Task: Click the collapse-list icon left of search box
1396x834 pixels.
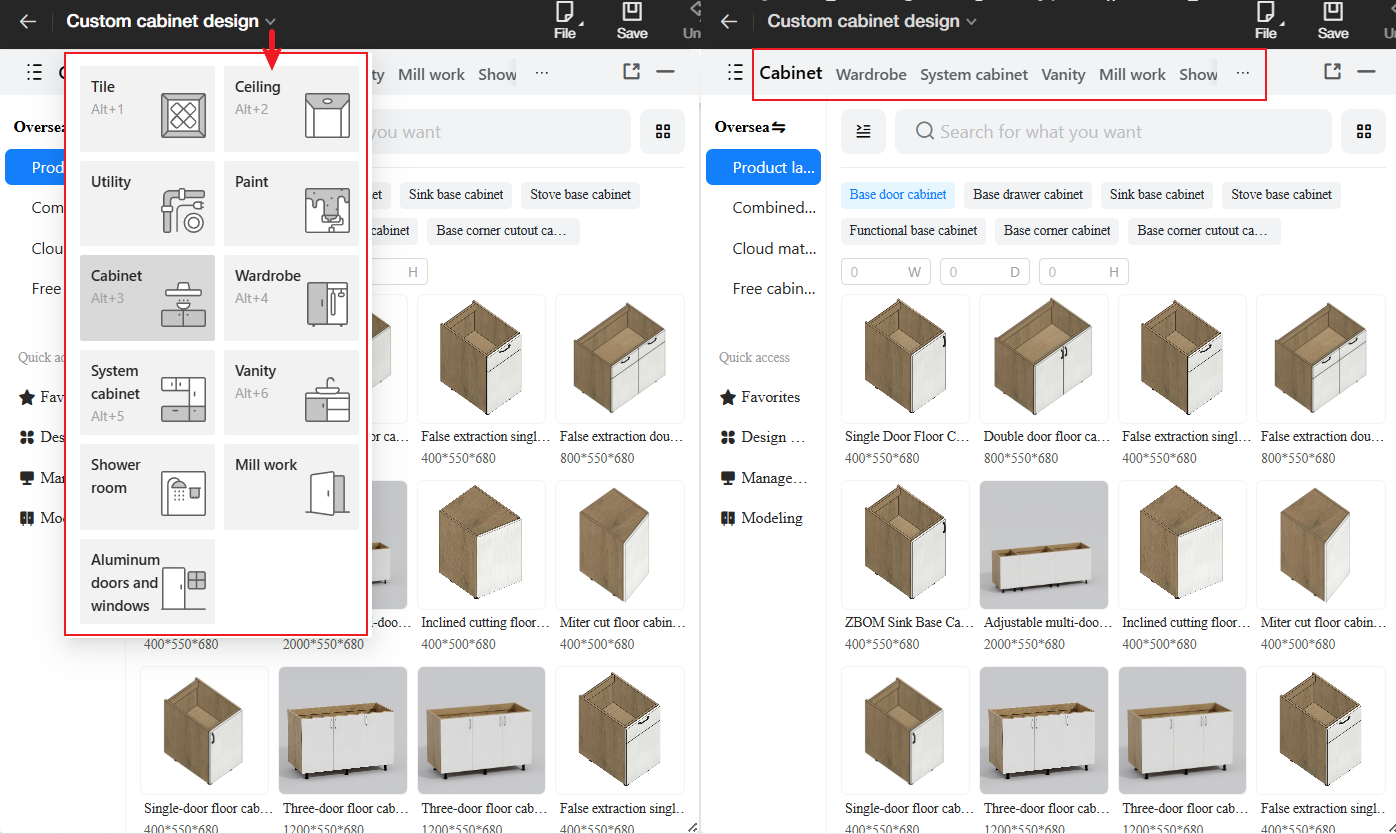Action: [x=864, y=132]
